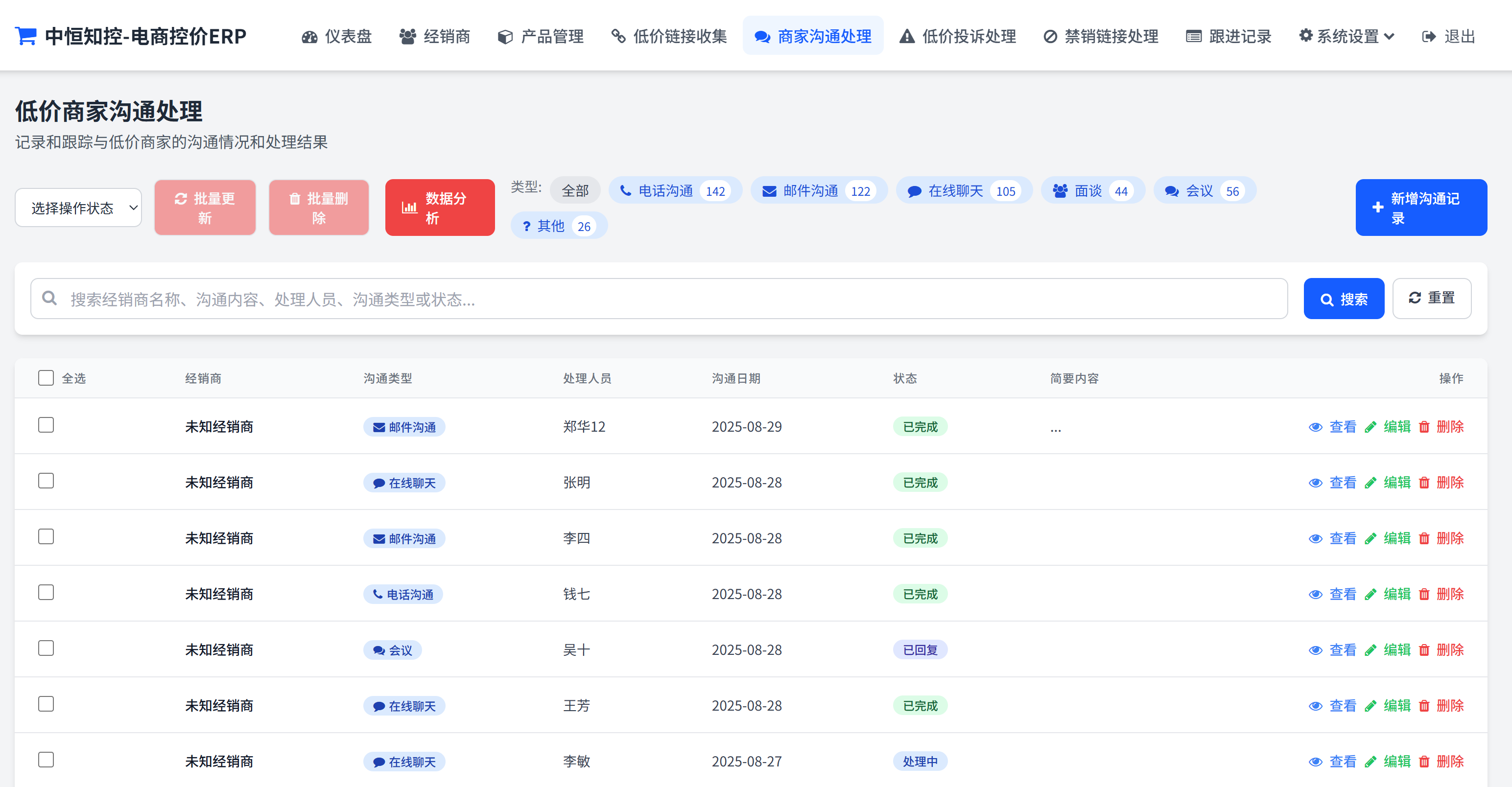Click the 新增沟通记录 button
The width and height of the screenshot is (1512, 787).
tap(1420, 208)
